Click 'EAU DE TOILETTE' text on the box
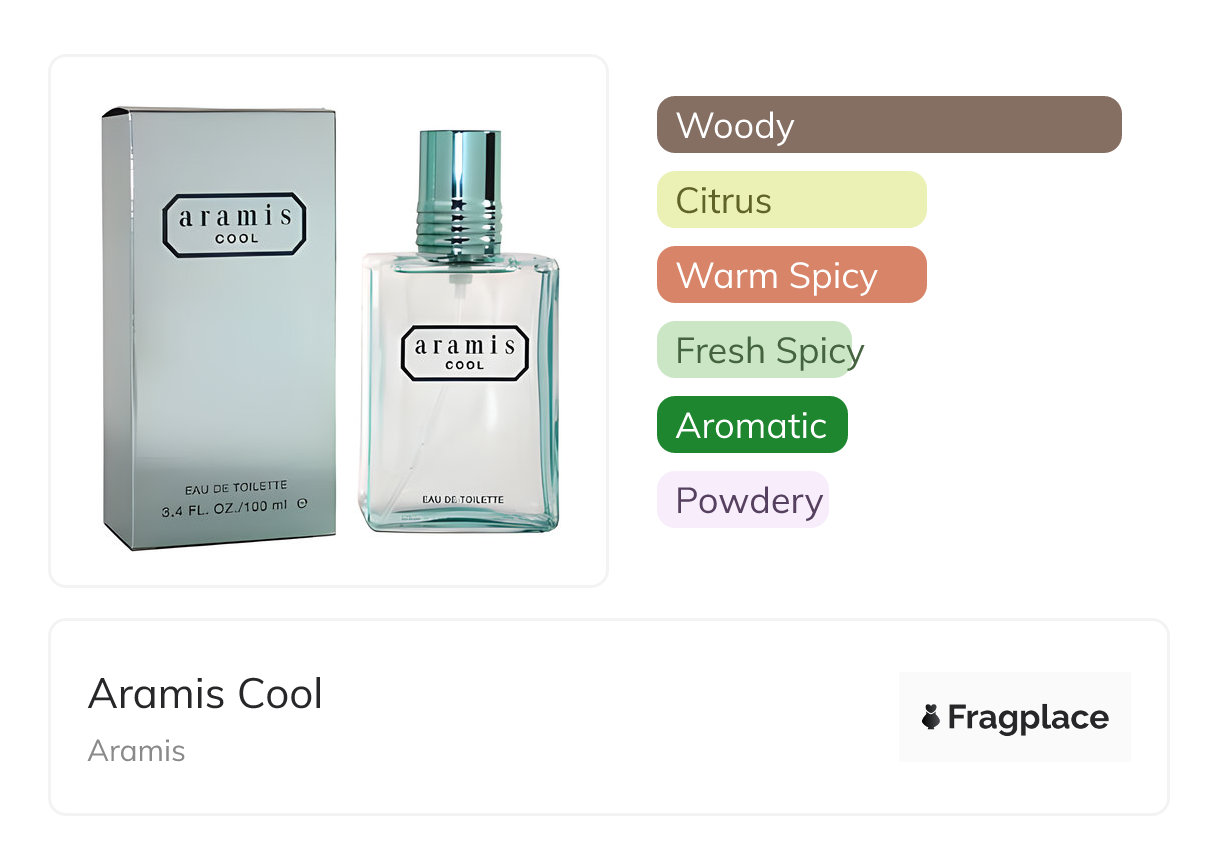1218x864 pixels. coord(235,487)
